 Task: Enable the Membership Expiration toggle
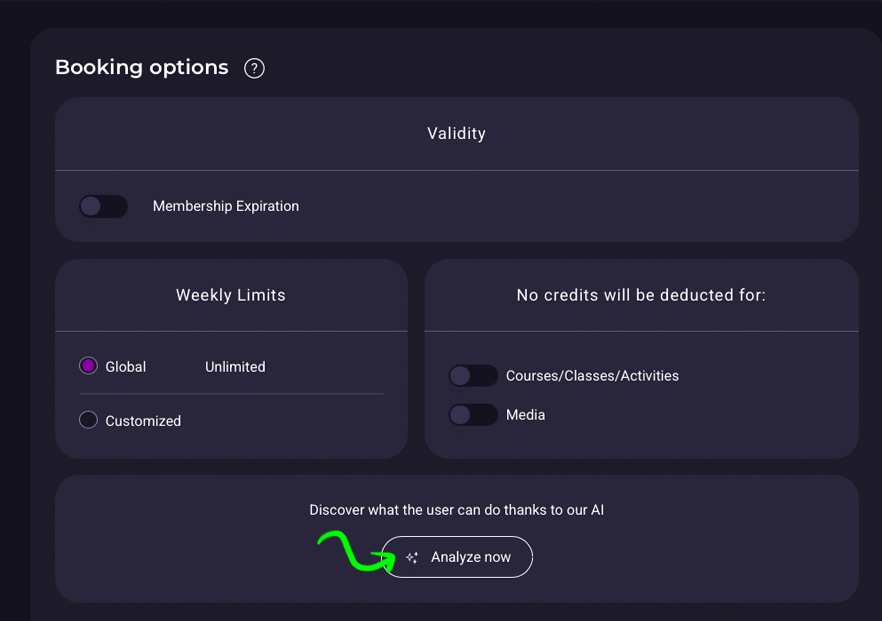click(x=104, y=206)
